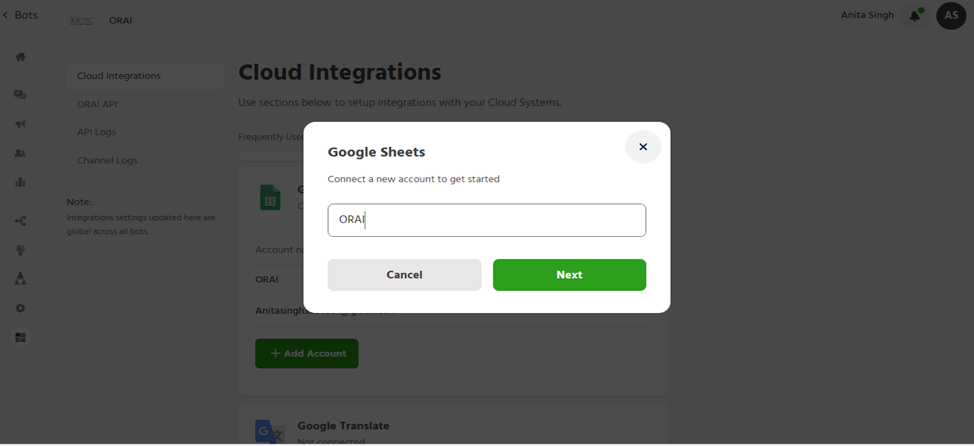
Task: Open the hierarchy tree sidebar icon
Action: coord(20,279)
